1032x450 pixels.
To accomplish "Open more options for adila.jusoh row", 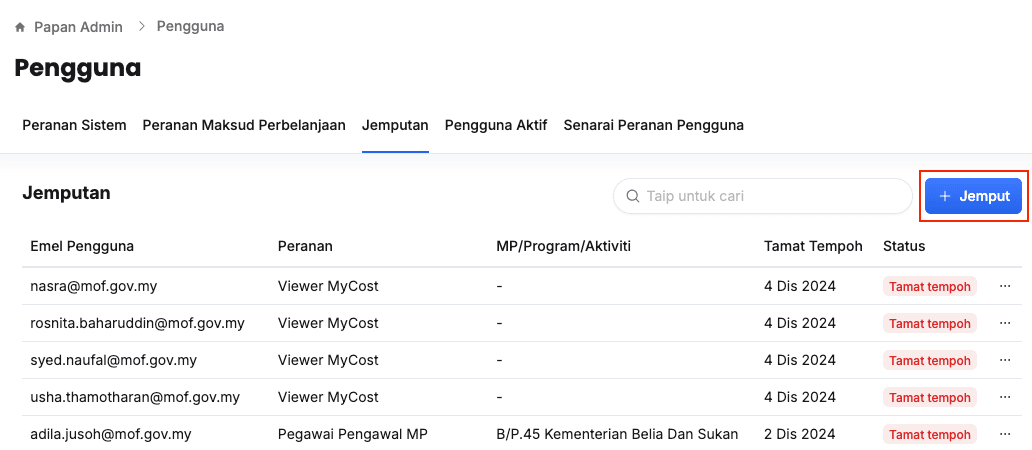I will 1005,434.
